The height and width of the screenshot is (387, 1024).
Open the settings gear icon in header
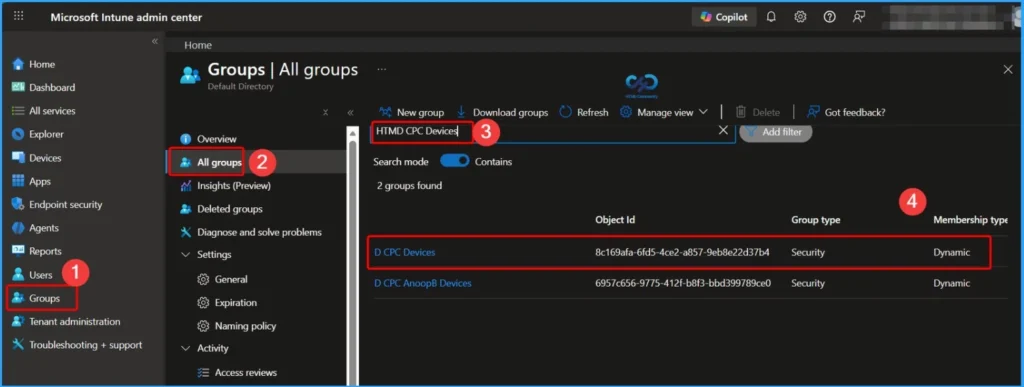coord(800,17)
